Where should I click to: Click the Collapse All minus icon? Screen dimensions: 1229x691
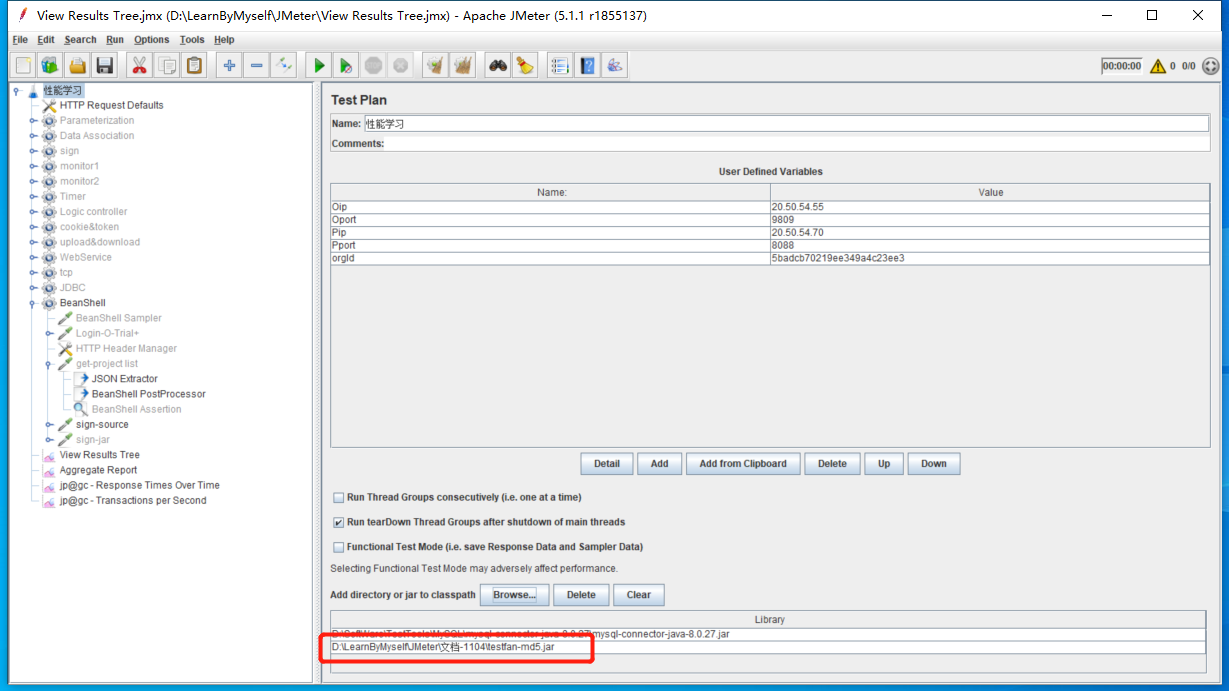[x=257, y=66]
